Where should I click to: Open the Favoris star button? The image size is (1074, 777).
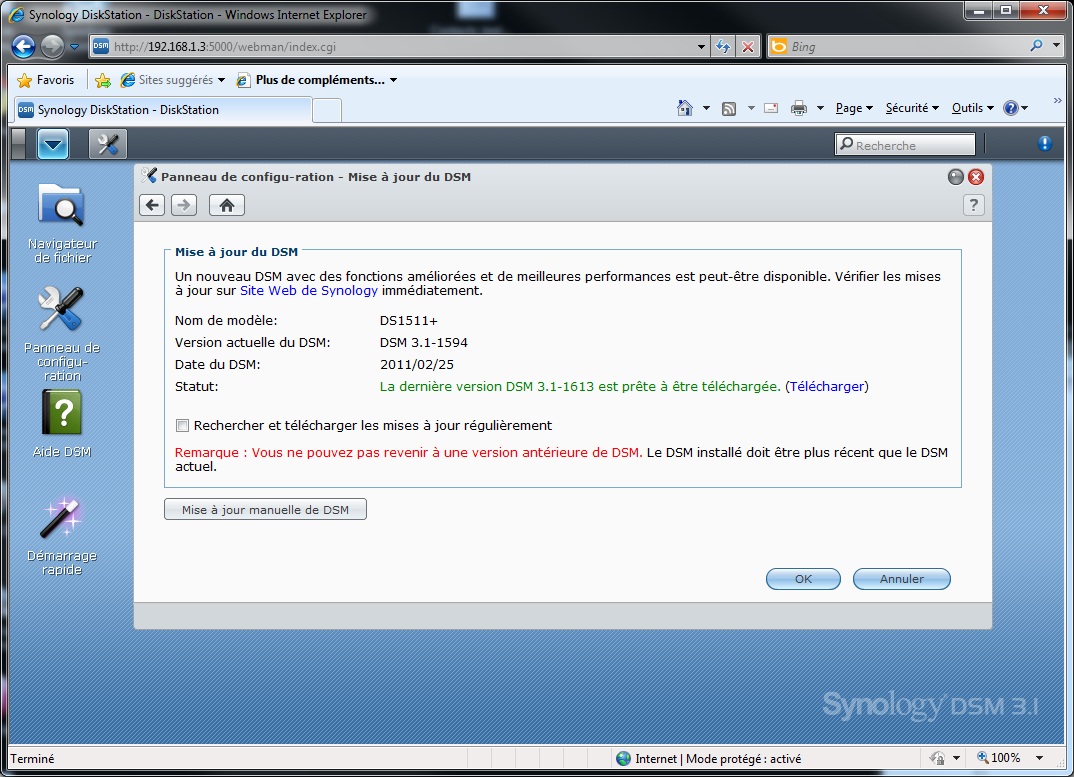45,80
